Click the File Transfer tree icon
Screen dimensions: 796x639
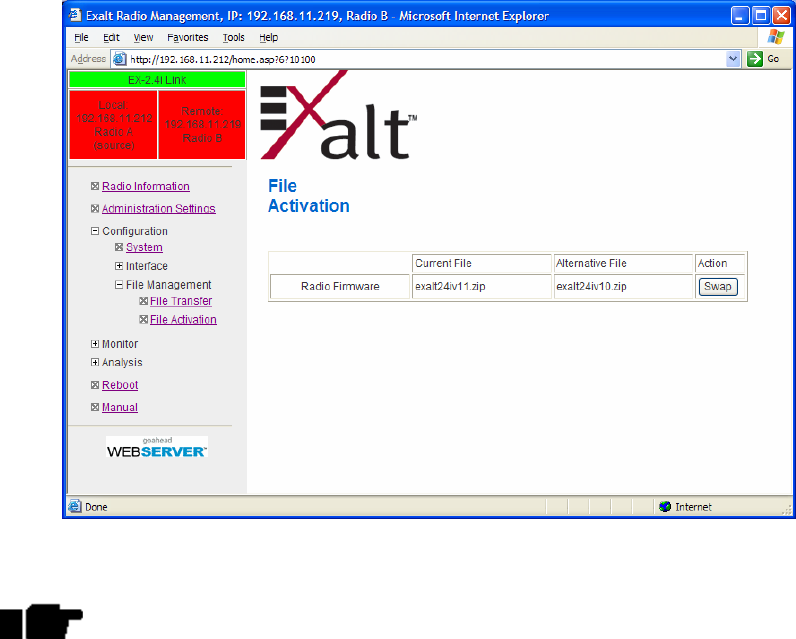pos(144,301)
